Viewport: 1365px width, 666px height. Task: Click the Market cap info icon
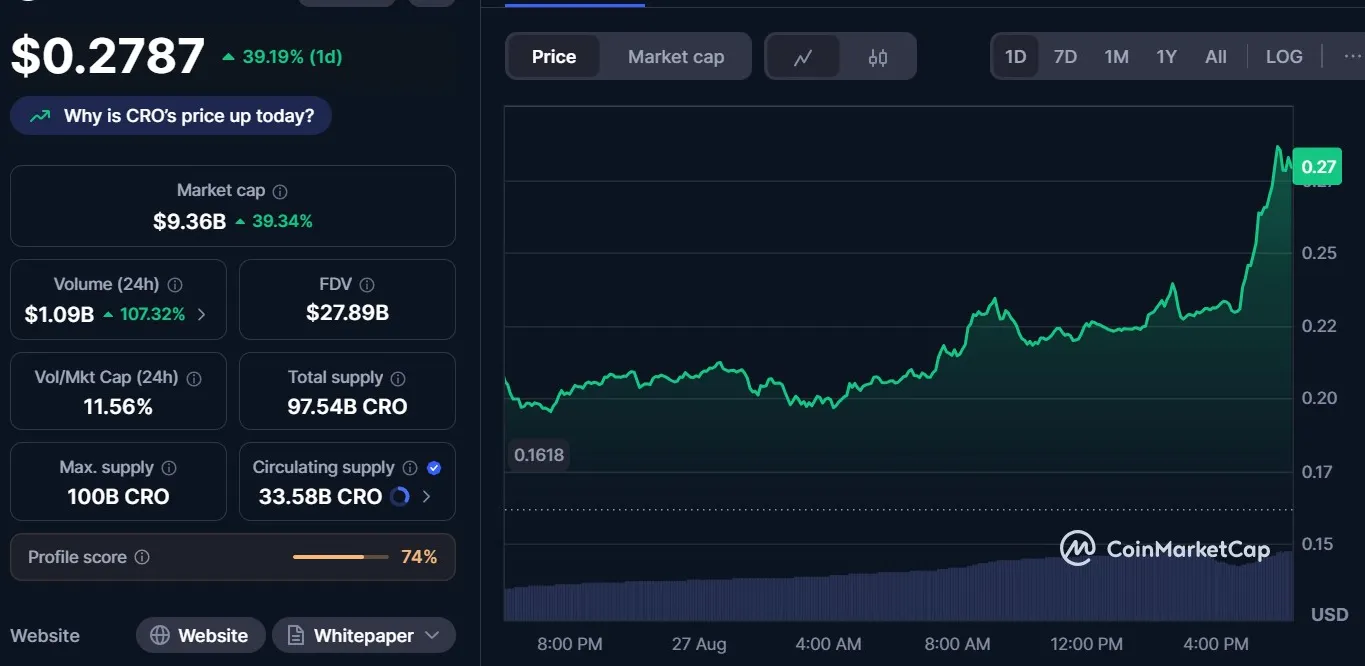[x=280, y=191]
